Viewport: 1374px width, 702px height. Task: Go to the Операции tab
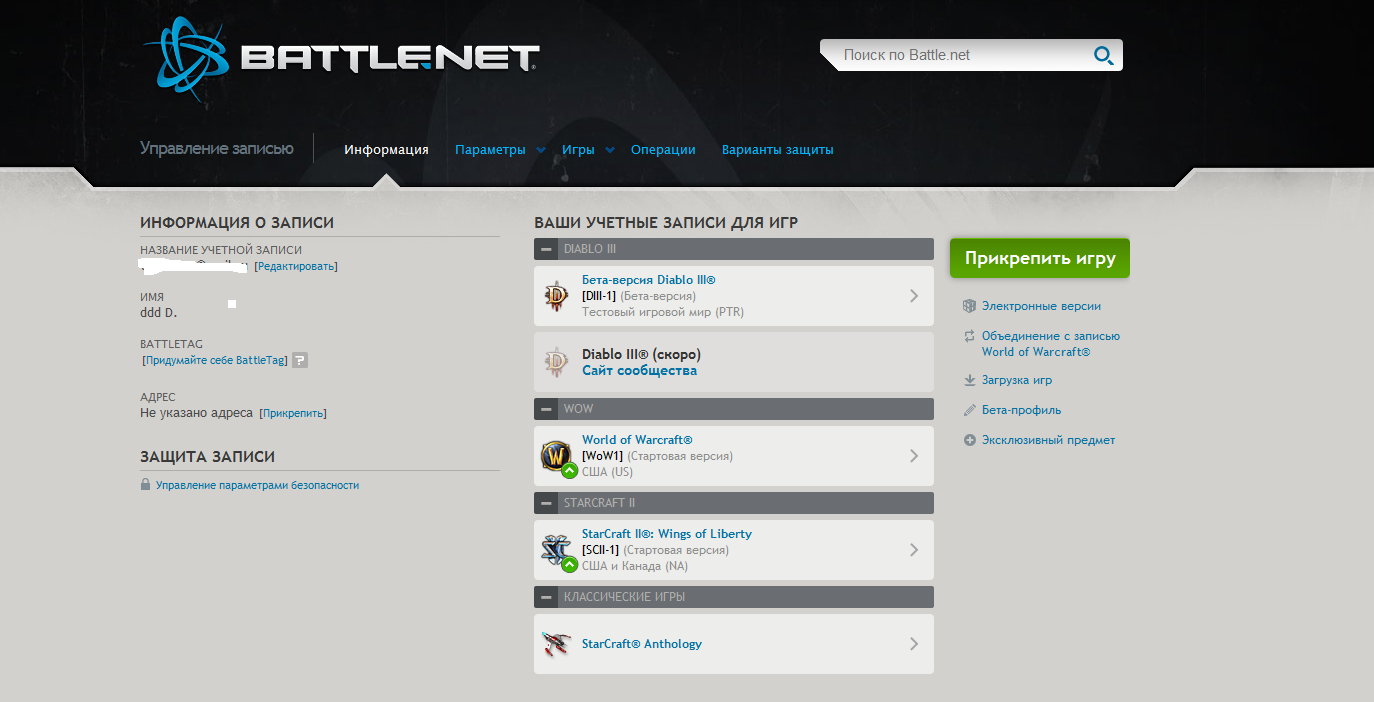(663, 150)
